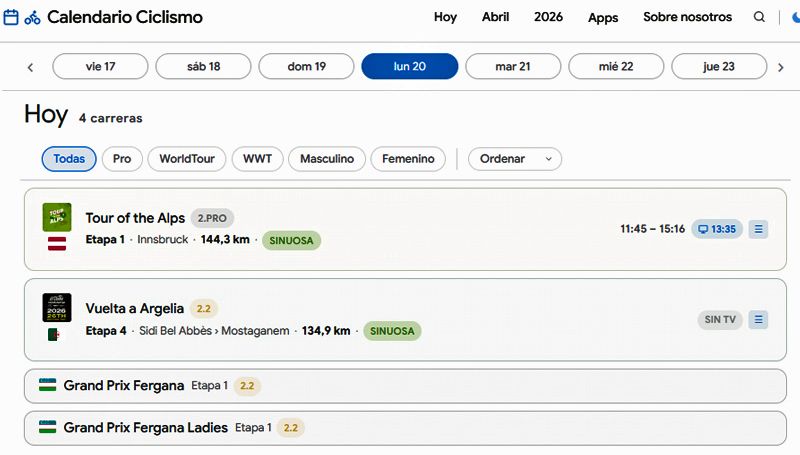Viewport: 800px width, 455px height.
Task: Expand the Ordenar dropdown
Action: pyautogui.click(x=515, y=159)
